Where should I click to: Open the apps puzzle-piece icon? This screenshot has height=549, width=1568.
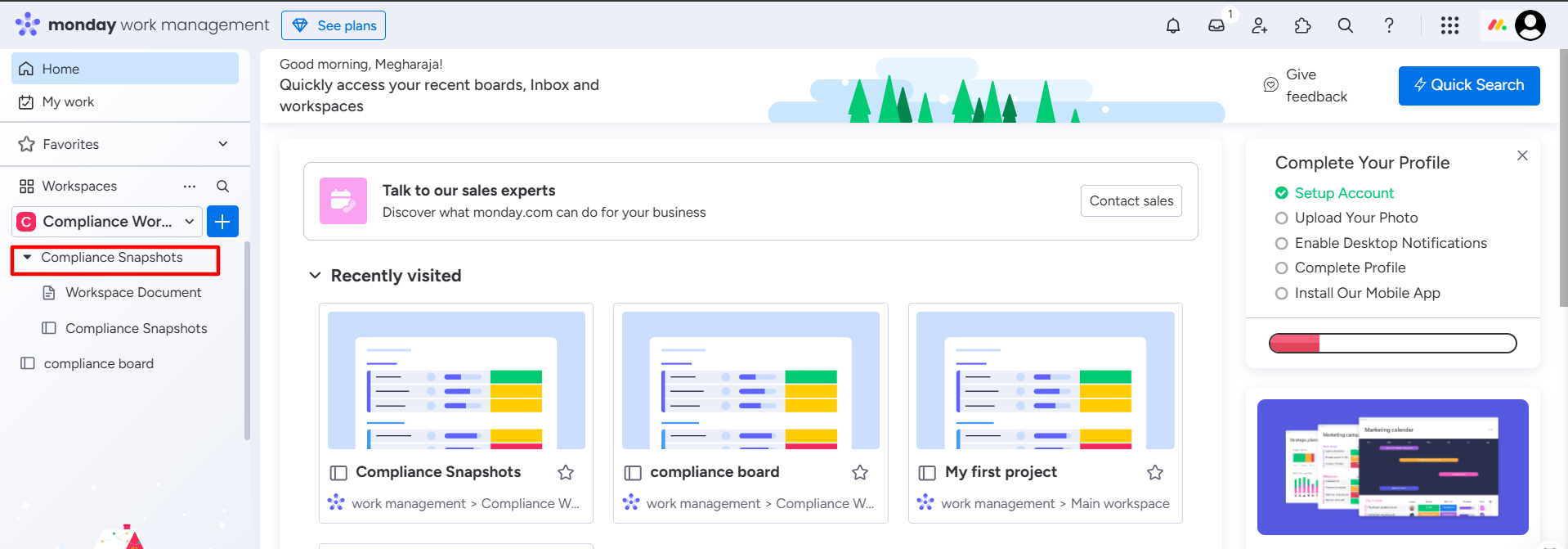(x=1303, y=25)
